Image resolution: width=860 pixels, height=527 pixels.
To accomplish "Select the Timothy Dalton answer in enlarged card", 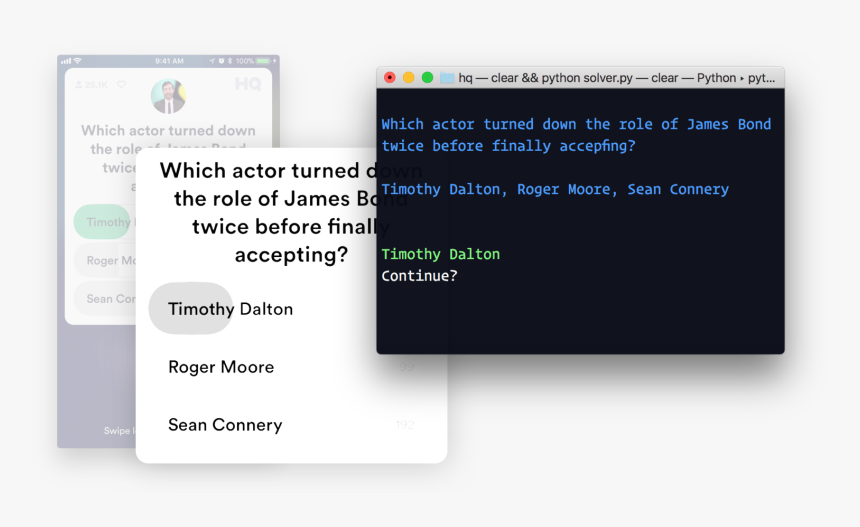I will tap(230, 309).
